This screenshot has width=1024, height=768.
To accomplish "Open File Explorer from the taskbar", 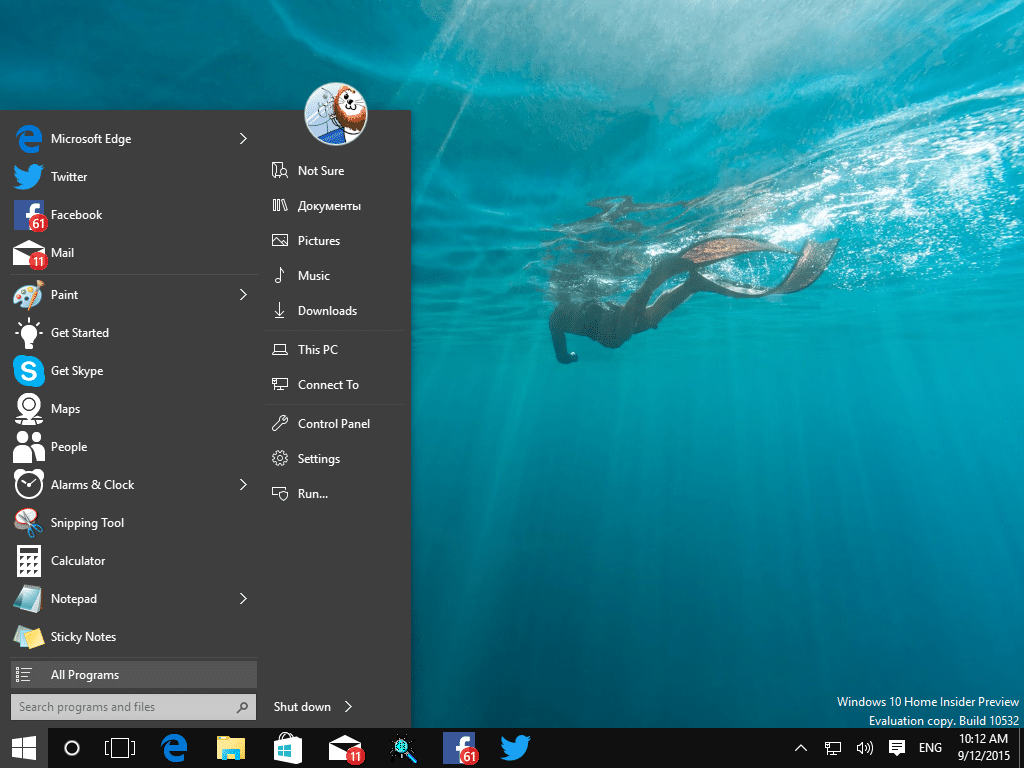I will [x=231, y=748].
